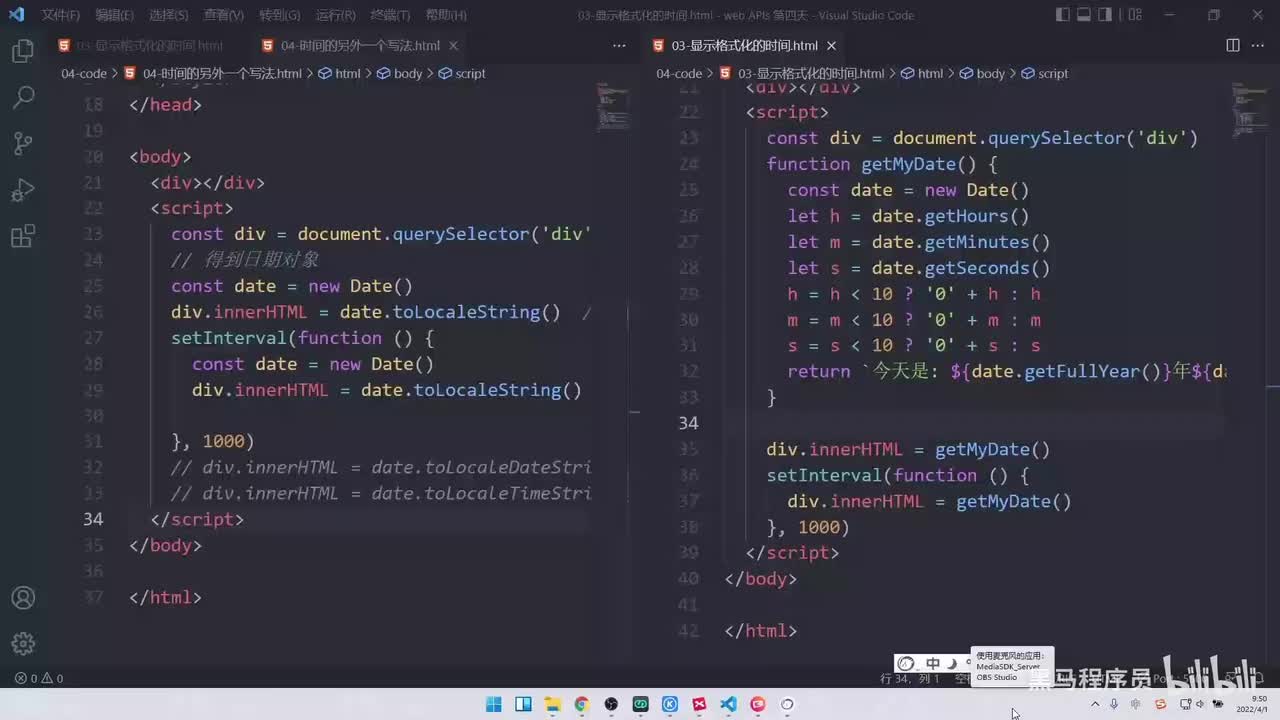
Task: Click empty line 34 in right editor
Action: click(975, 423)
